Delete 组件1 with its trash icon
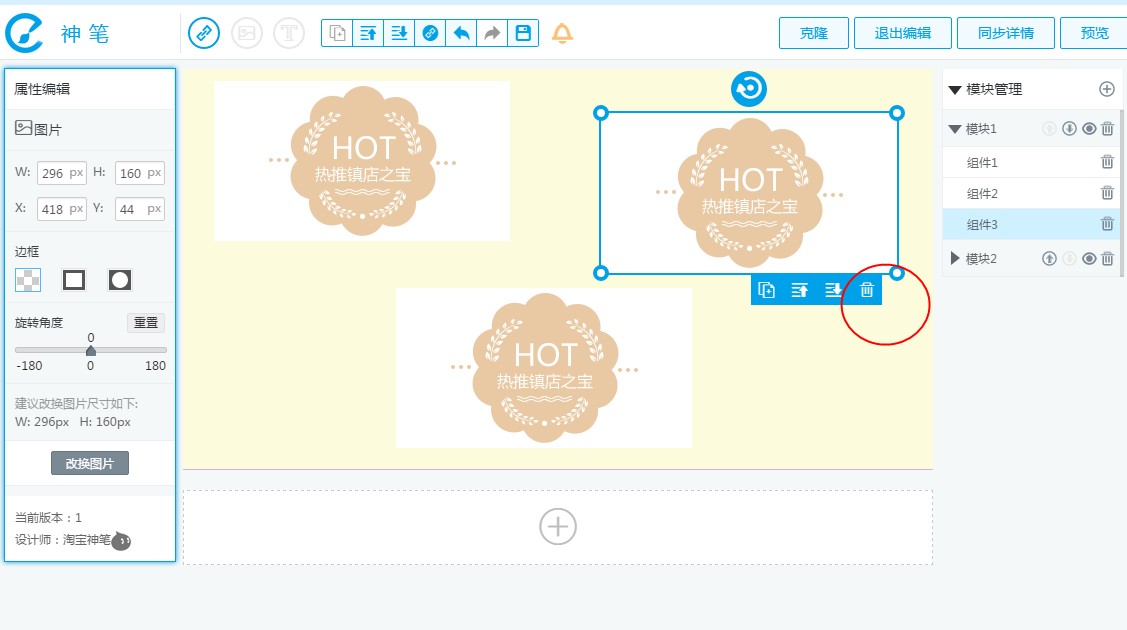 click(1107, 162)
